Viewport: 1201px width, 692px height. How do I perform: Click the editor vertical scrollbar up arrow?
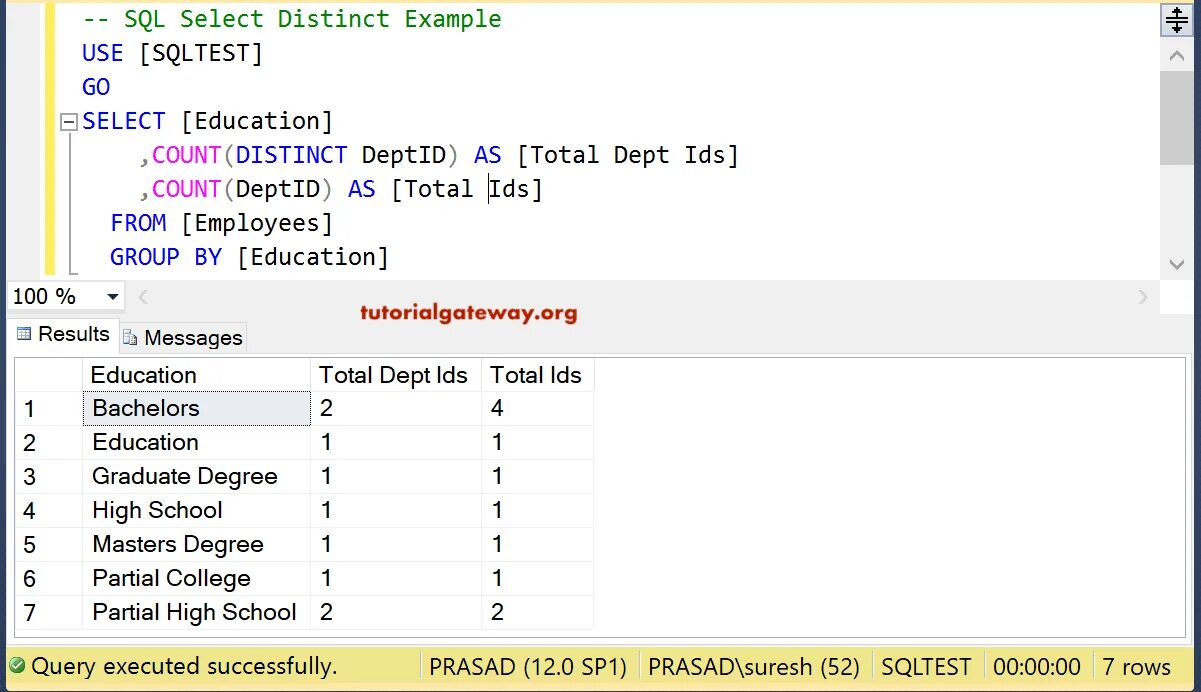1176,57
